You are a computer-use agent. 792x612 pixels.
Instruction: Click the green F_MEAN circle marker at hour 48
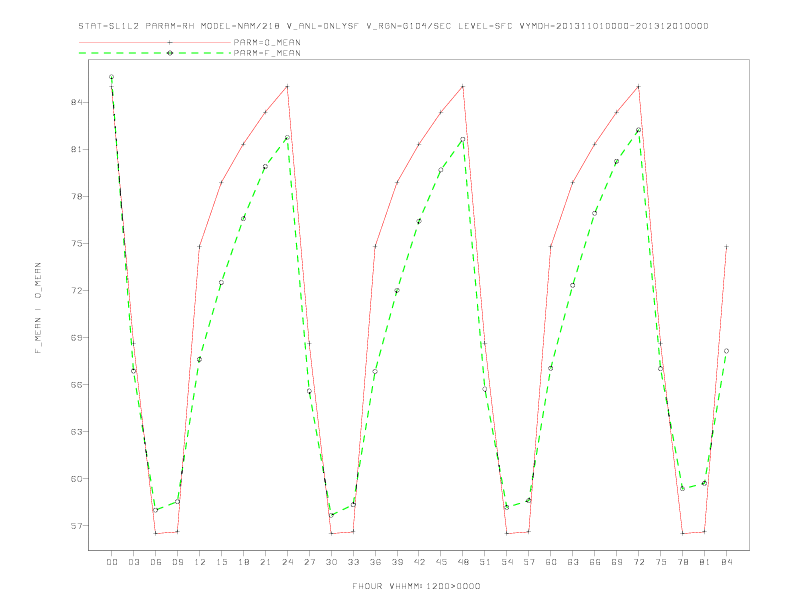(x=463, y=139)
